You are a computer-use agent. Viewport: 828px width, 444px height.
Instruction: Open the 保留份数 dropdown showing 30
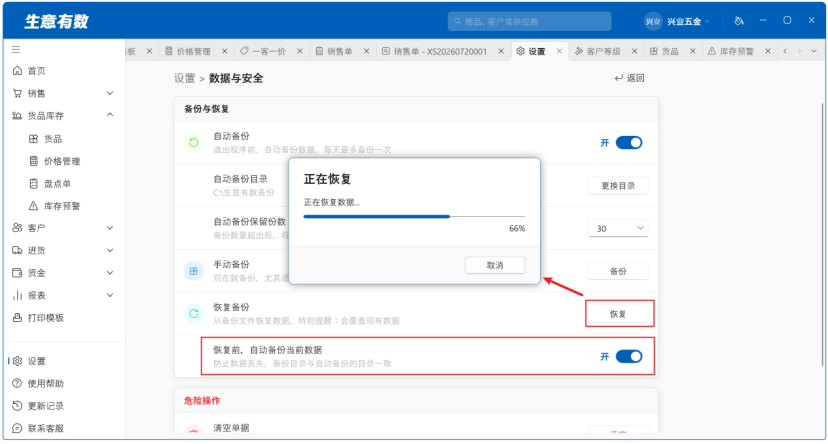tap(618, 229)
